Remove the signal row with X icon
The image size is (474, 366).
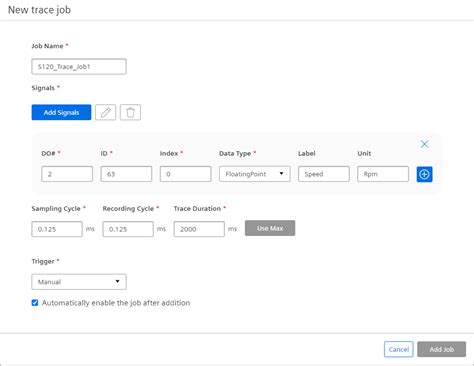(x=424, y=144)
